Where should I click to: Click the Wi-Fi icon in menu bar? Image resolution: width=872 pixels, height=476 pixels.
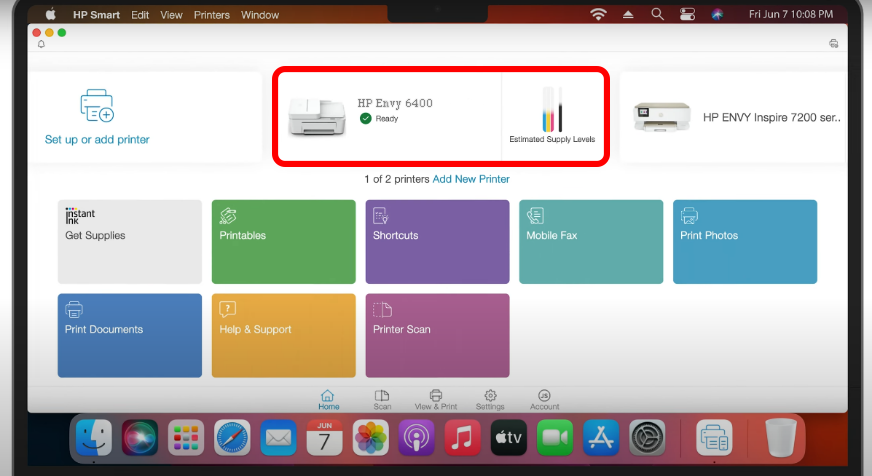click(x=598, y=14)
